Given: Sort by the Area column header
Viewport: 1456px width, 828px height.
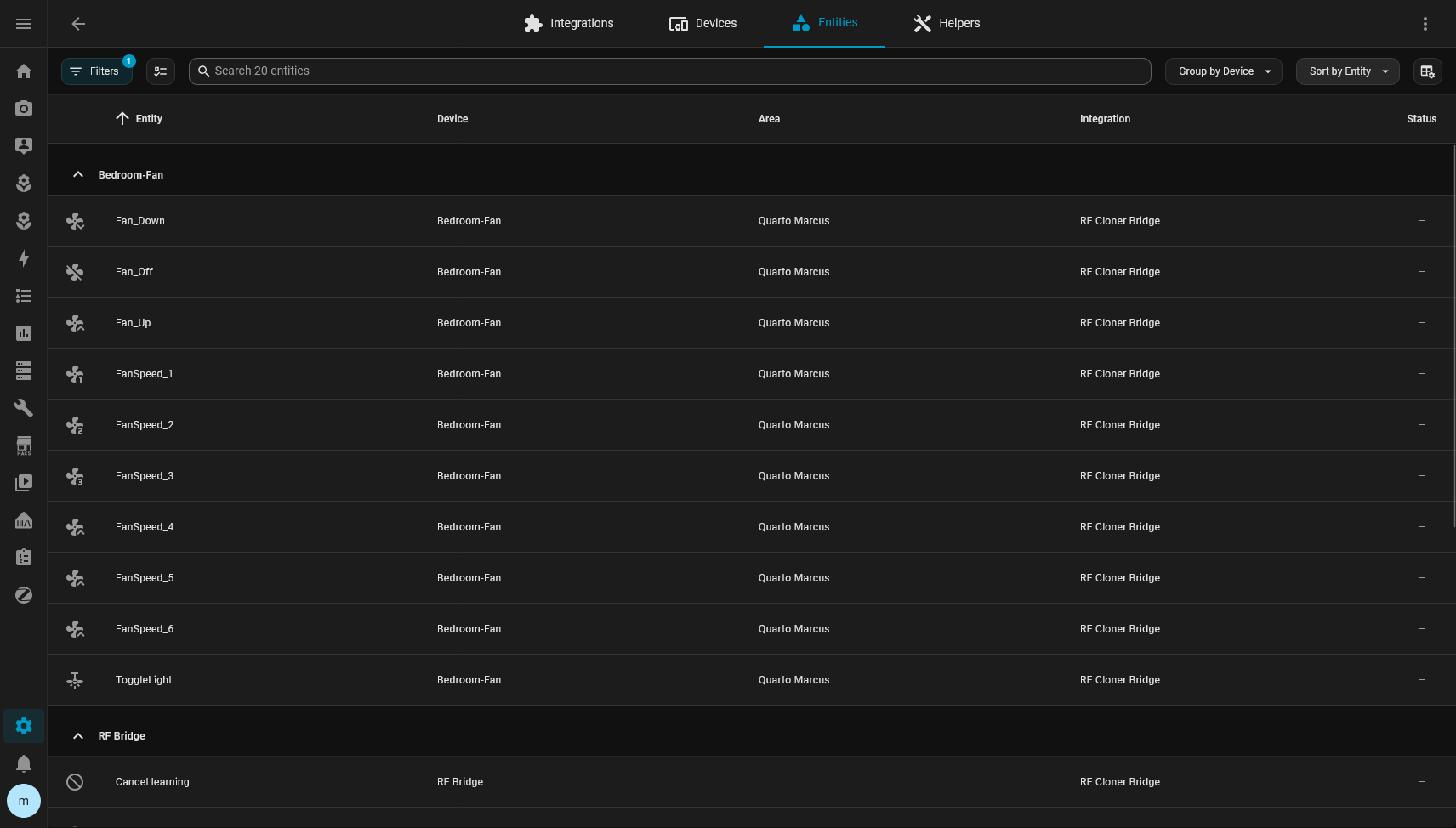Looking at the screenshot, I should [x=769, y=119].
